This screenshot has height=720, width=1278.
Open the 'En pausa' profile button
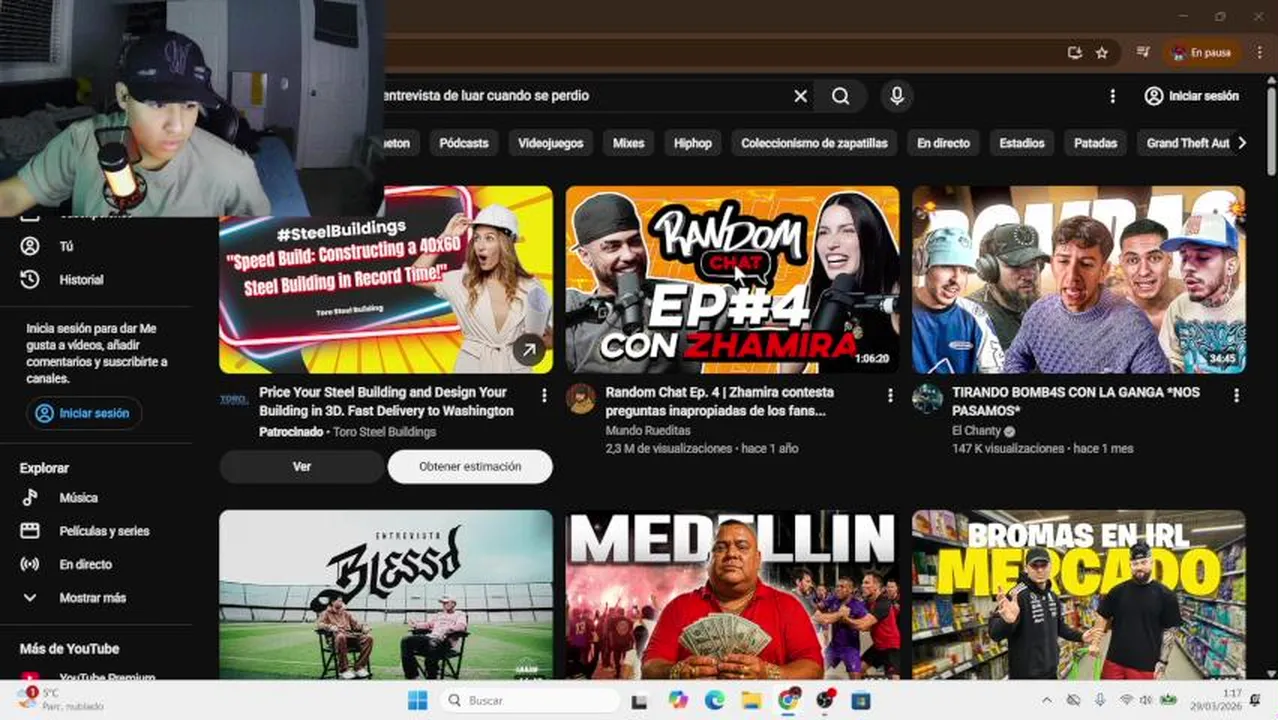(1202, 53)
